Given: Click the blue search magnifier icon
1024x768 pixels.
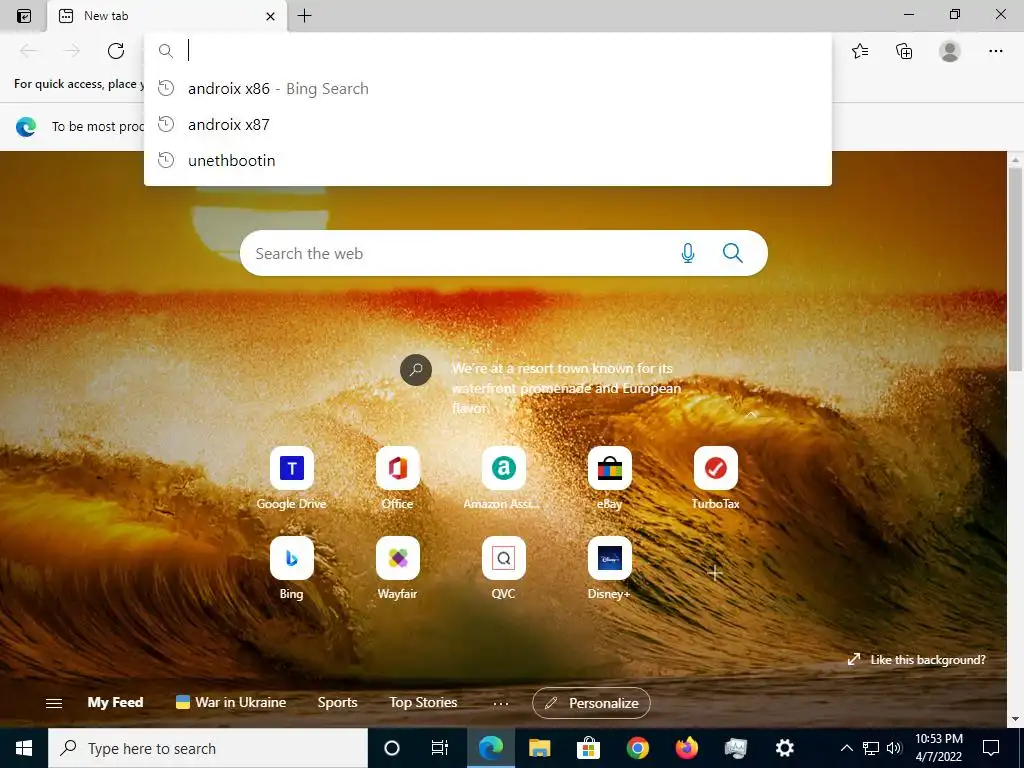Looking at the screenshot, I should click(x=733, y=253).
